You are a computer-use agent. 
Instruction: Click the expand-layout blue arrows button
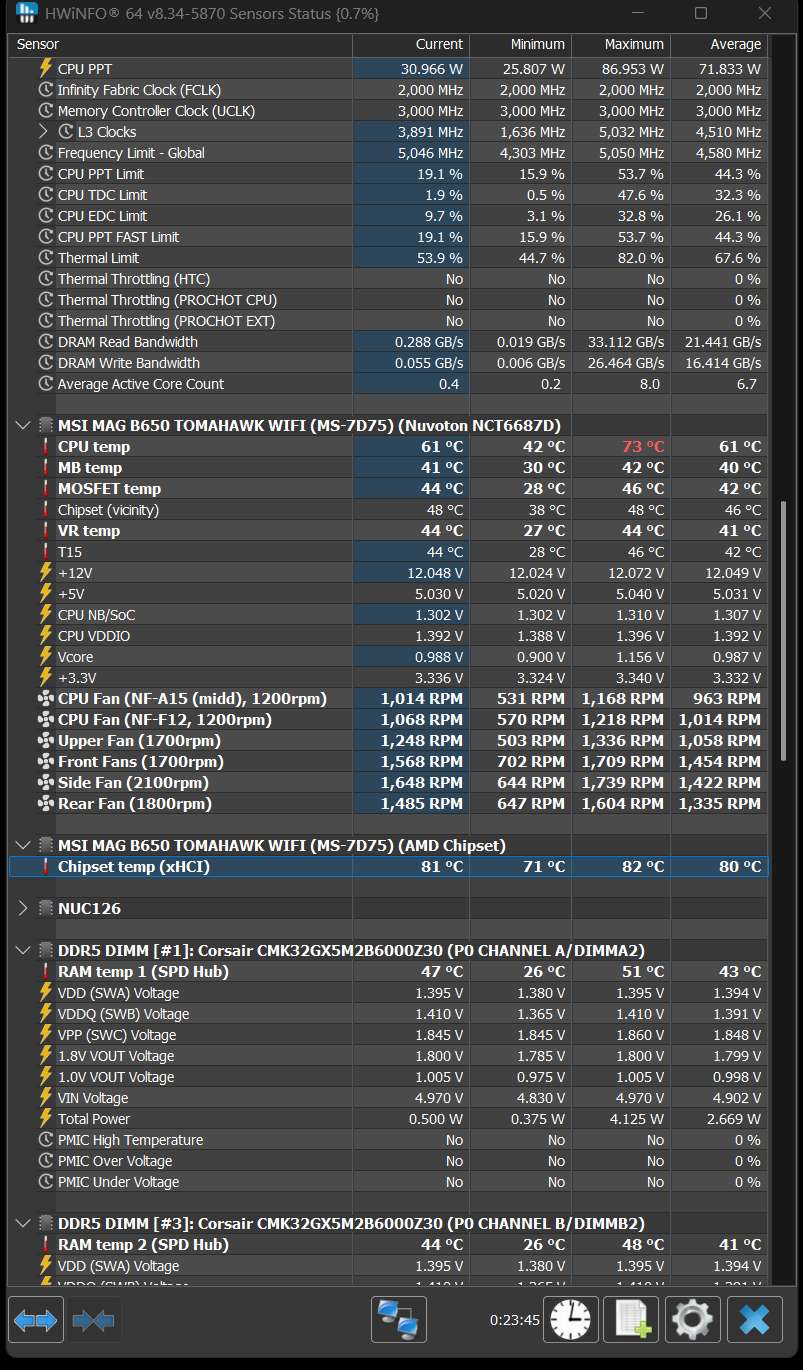click(36, 1320)
